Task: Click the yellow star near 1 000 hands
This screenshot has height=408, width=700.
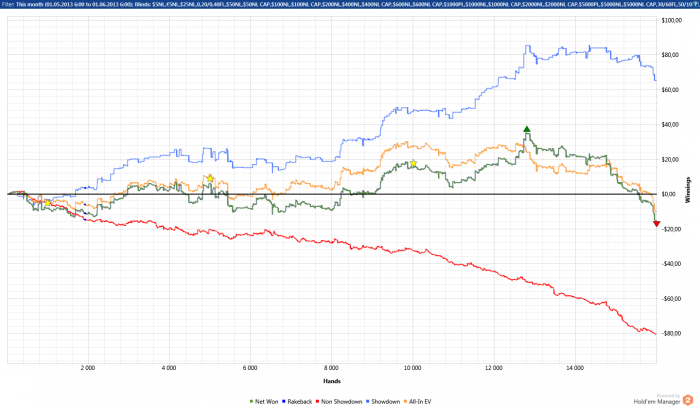Action: [48, 203]
